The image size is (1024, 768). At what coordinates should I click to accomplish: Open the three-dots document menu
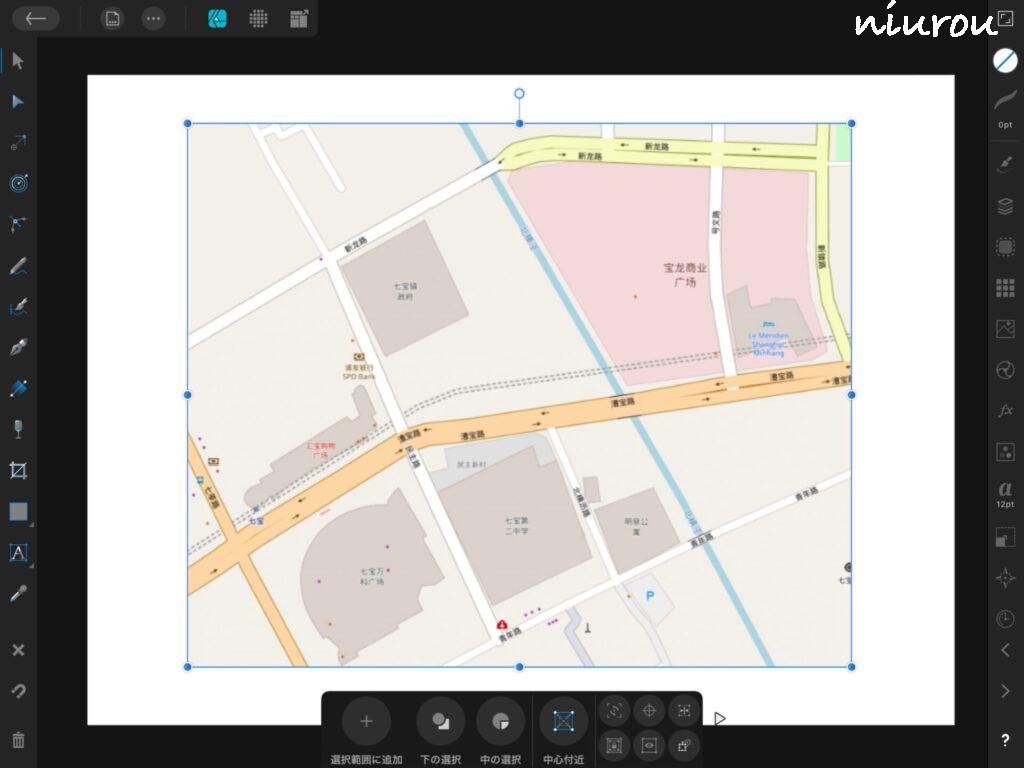(x=152, y=19)
